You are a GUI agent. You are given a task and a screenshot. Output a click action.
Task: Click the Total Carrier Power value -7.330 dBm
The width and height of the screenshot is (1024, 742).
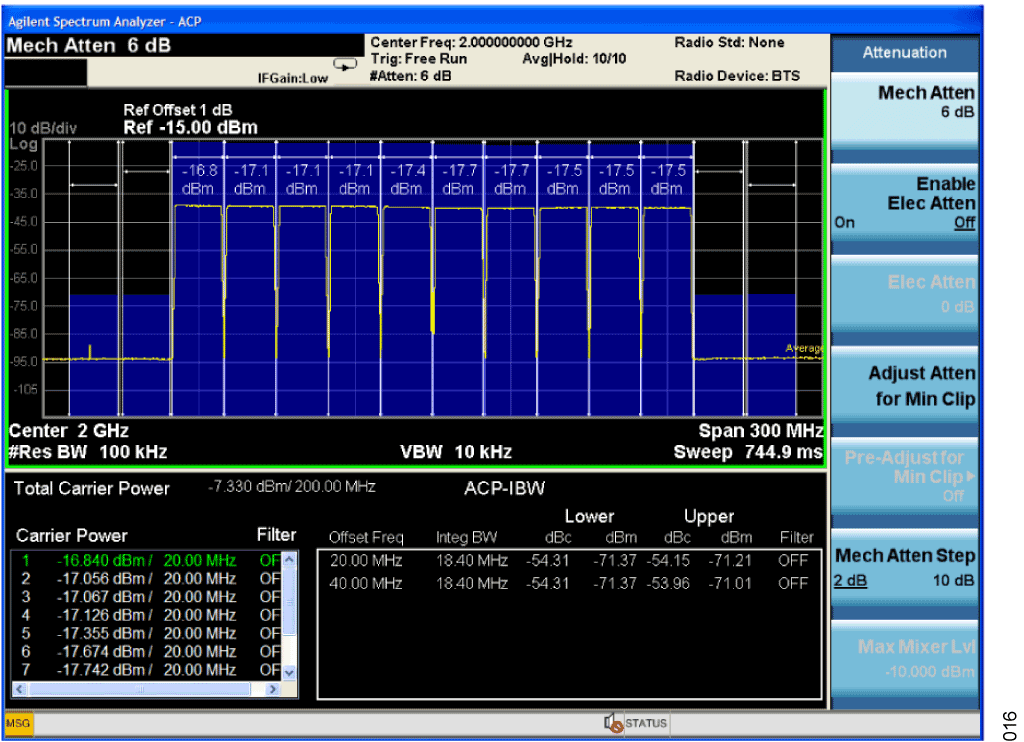pyautogui.click(x=291, y=487)
